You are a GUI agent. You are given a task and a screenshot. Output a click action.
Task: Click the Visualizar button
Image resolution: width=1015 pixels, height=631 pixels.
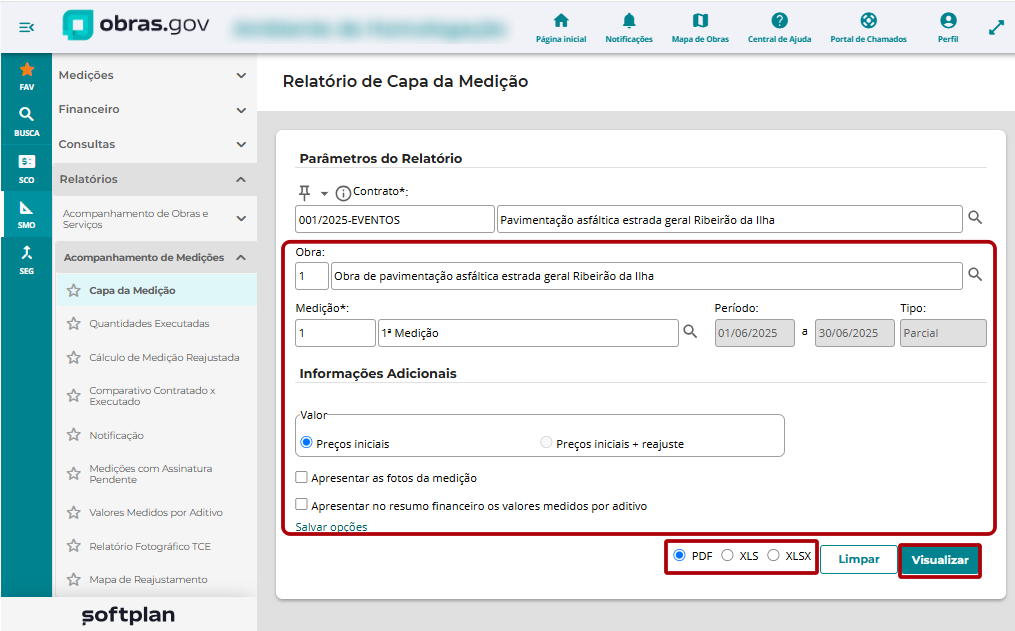click(939, 560)
